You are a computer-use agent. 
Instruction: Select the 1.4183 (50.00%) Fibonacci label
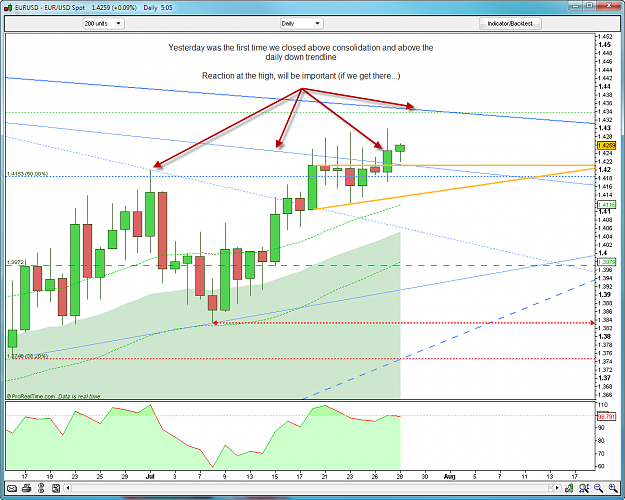27,174
